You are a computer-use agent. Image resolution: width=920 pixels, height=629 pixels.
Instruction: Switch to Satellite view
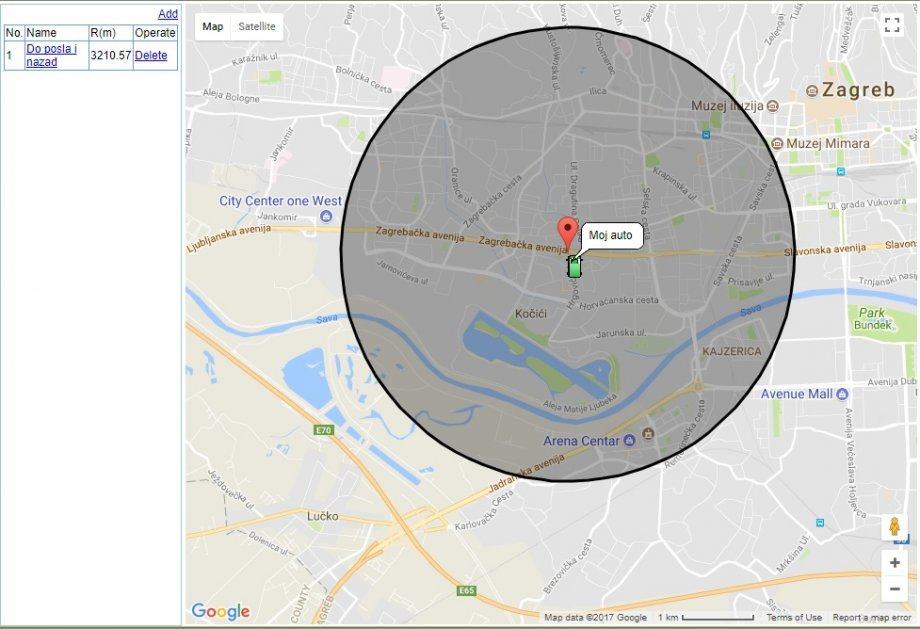click(x=256, y=26)
